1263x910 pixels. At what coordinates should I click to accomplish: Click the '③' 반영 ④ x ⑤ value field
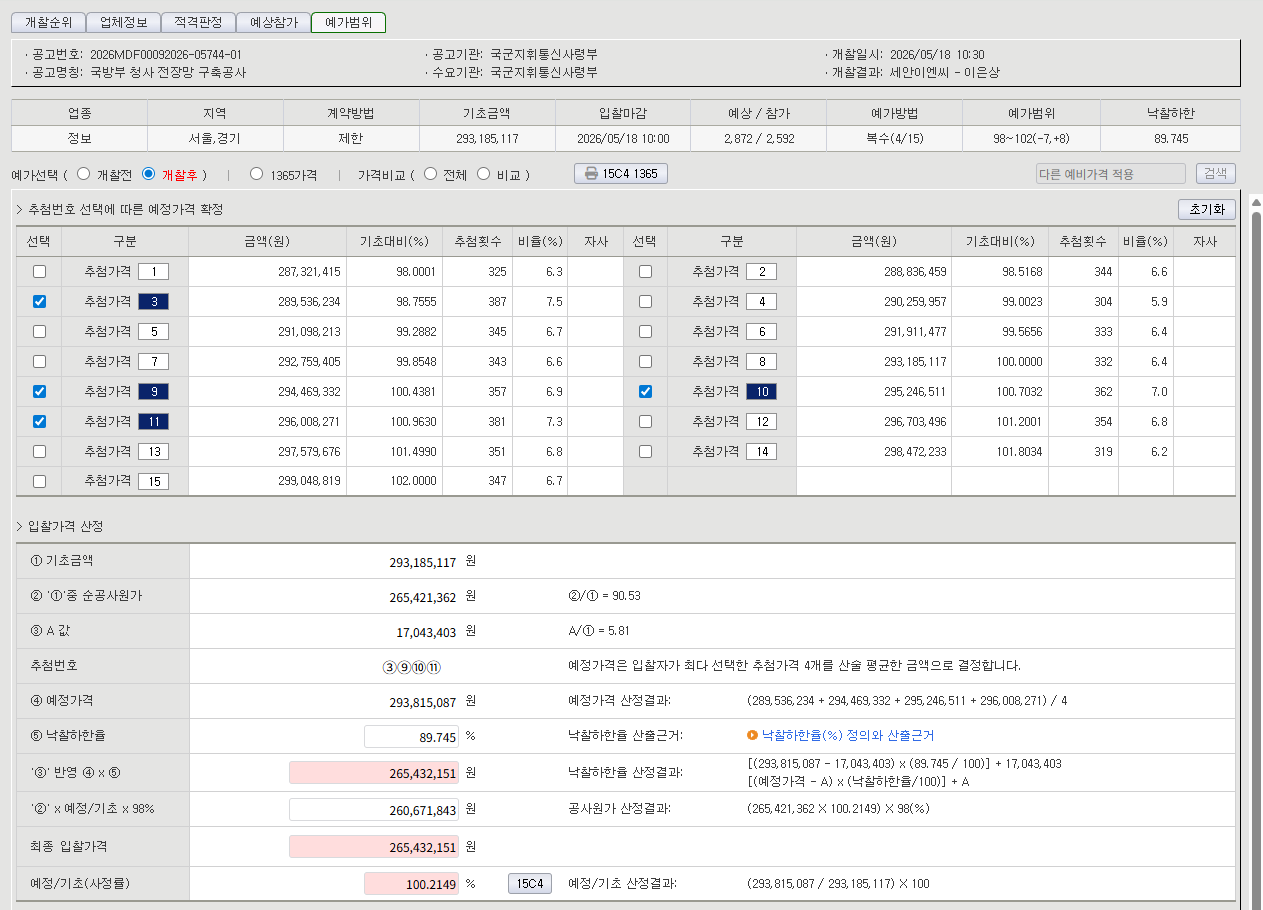point(374,773)
